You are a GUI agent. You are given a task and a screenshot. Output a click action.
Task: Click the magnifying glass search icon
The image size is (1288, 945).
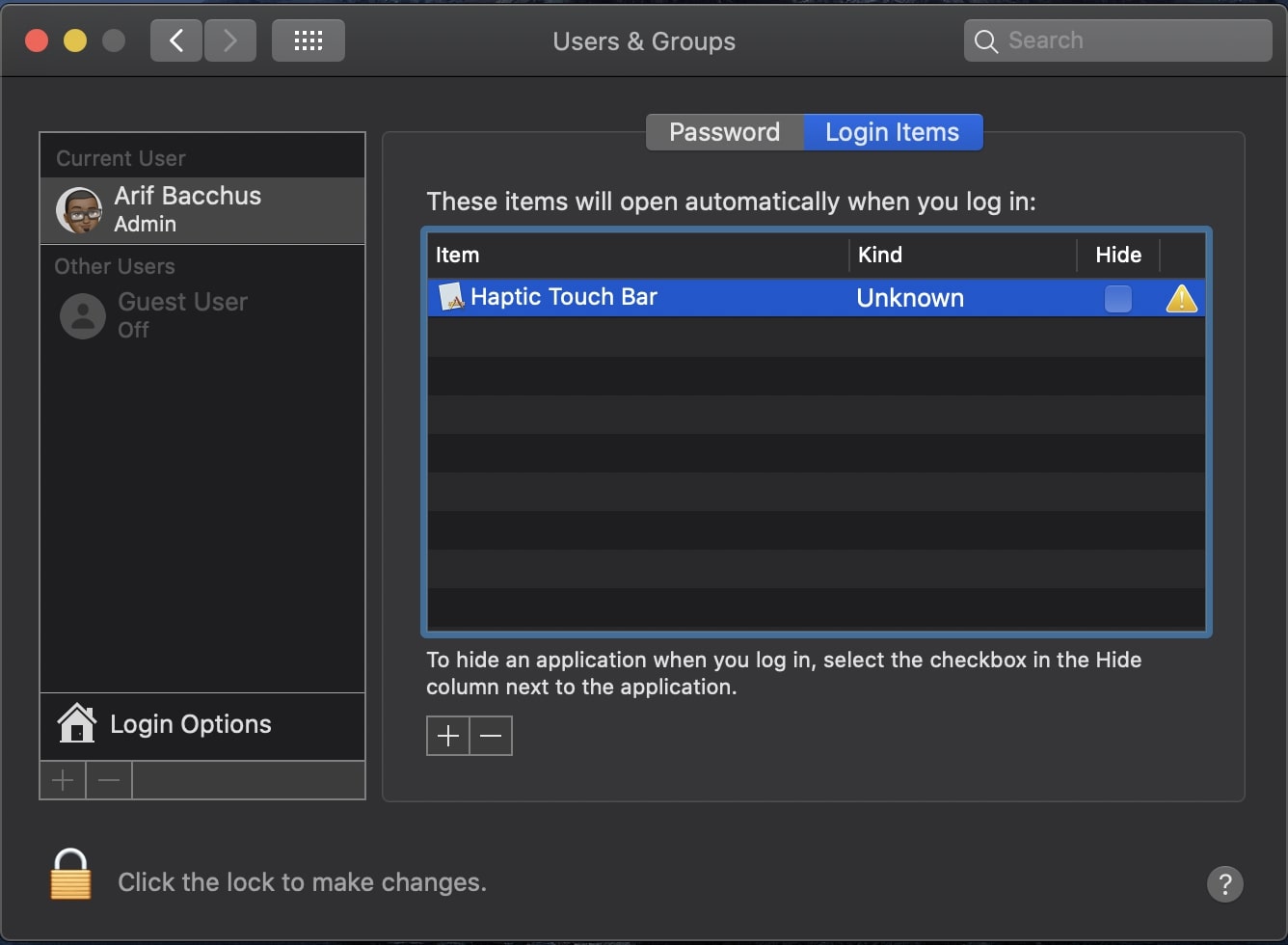pos(985,40)
